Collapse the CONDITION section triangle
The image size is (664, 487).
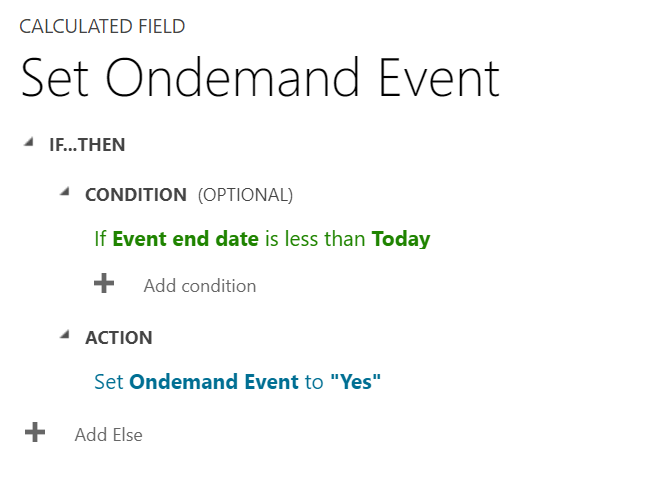pos(64,192)
